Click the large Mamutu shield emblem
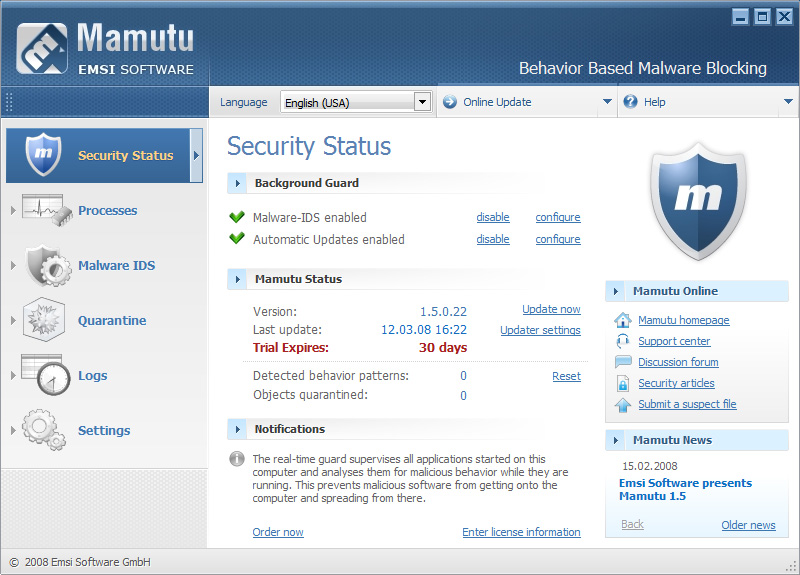The width and height of the screenshot is (800, 575). pos(697,201)
